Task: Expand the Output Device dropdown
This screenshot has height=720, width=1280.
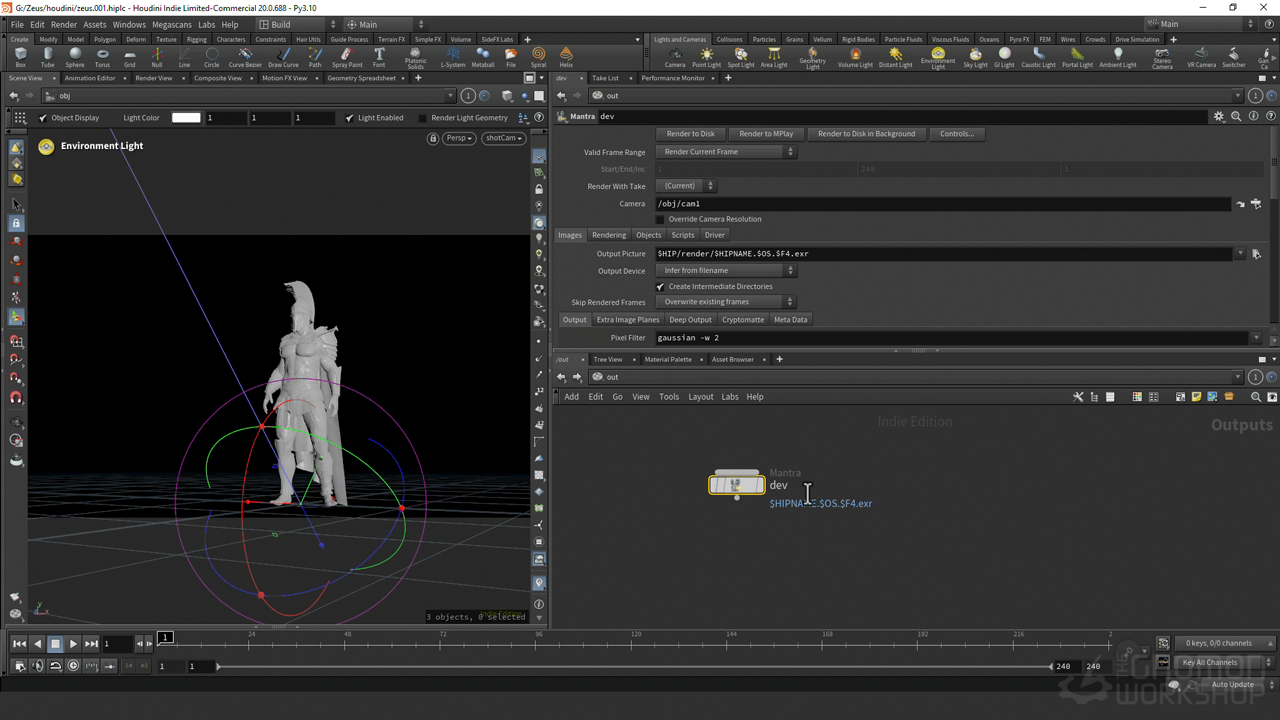Action: coord(725,271)
